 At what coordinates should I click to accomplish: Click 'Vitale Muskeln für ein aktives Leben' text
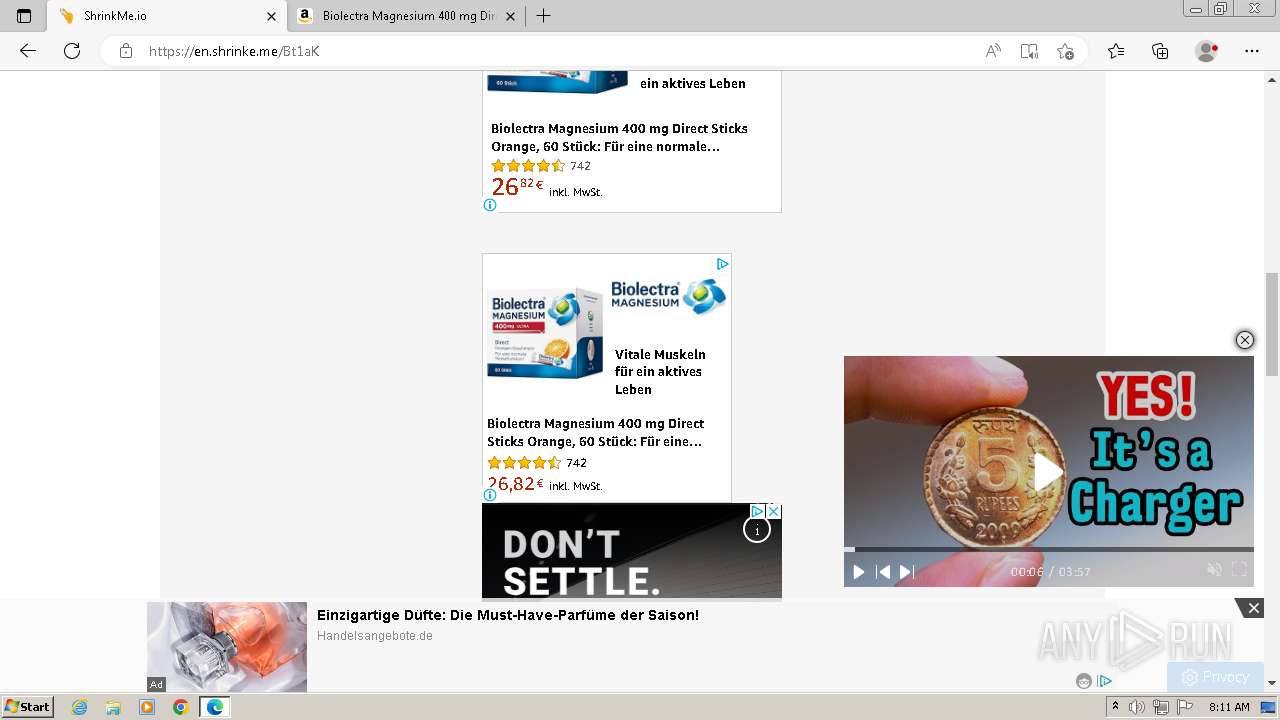(x=660, y=372)
